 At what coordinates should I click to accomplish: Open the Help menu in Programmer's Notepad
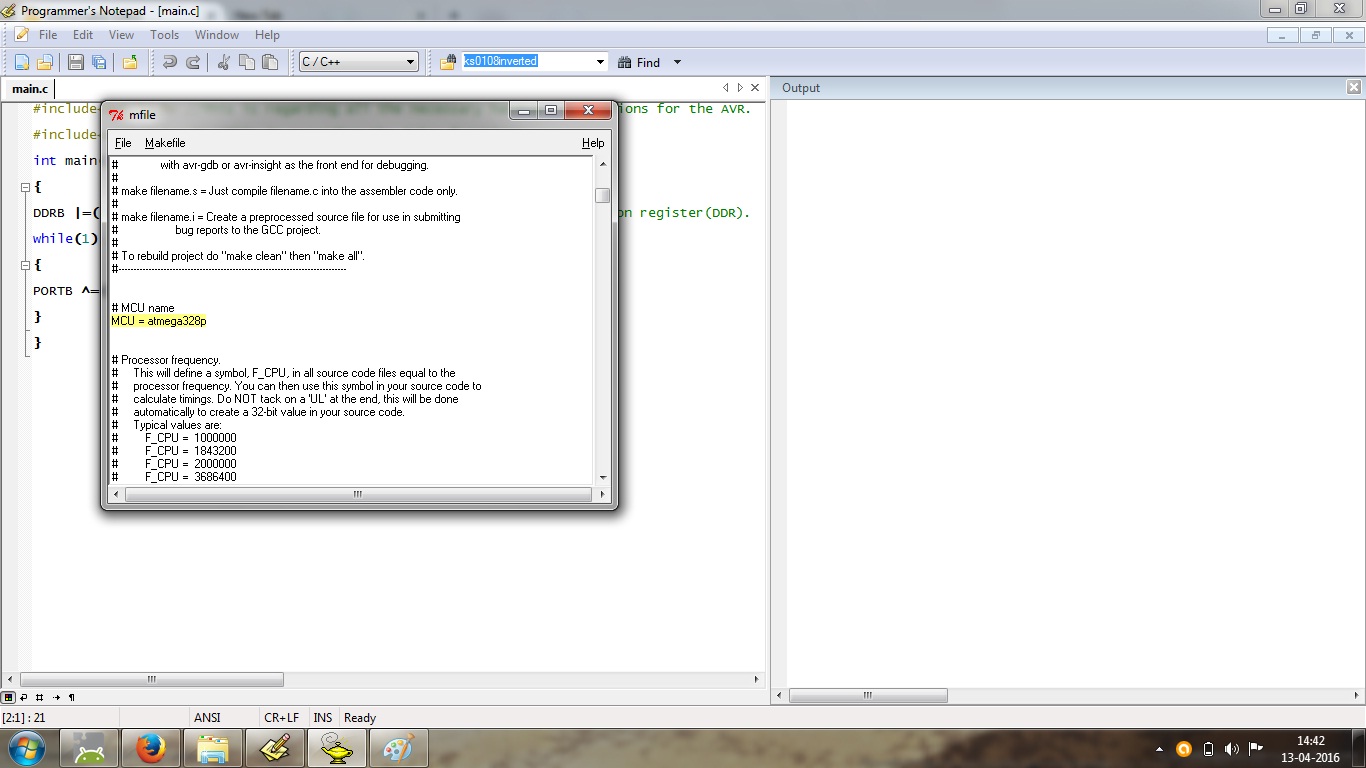267,35
